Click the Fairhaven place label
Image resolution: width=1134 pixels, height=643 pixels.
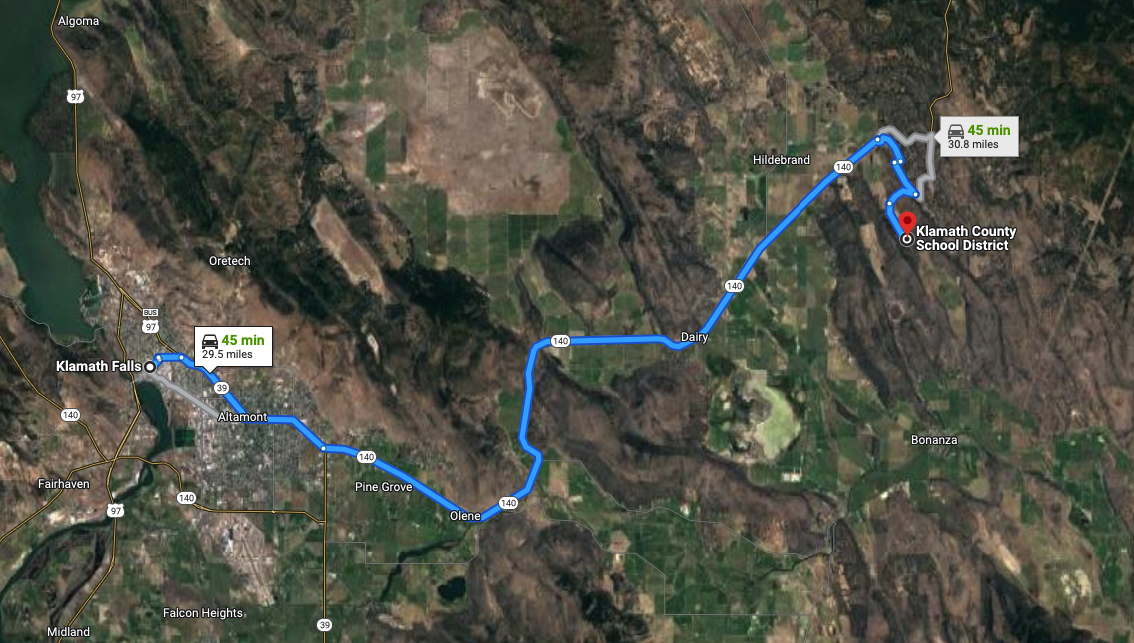click(x=64, y=484)
